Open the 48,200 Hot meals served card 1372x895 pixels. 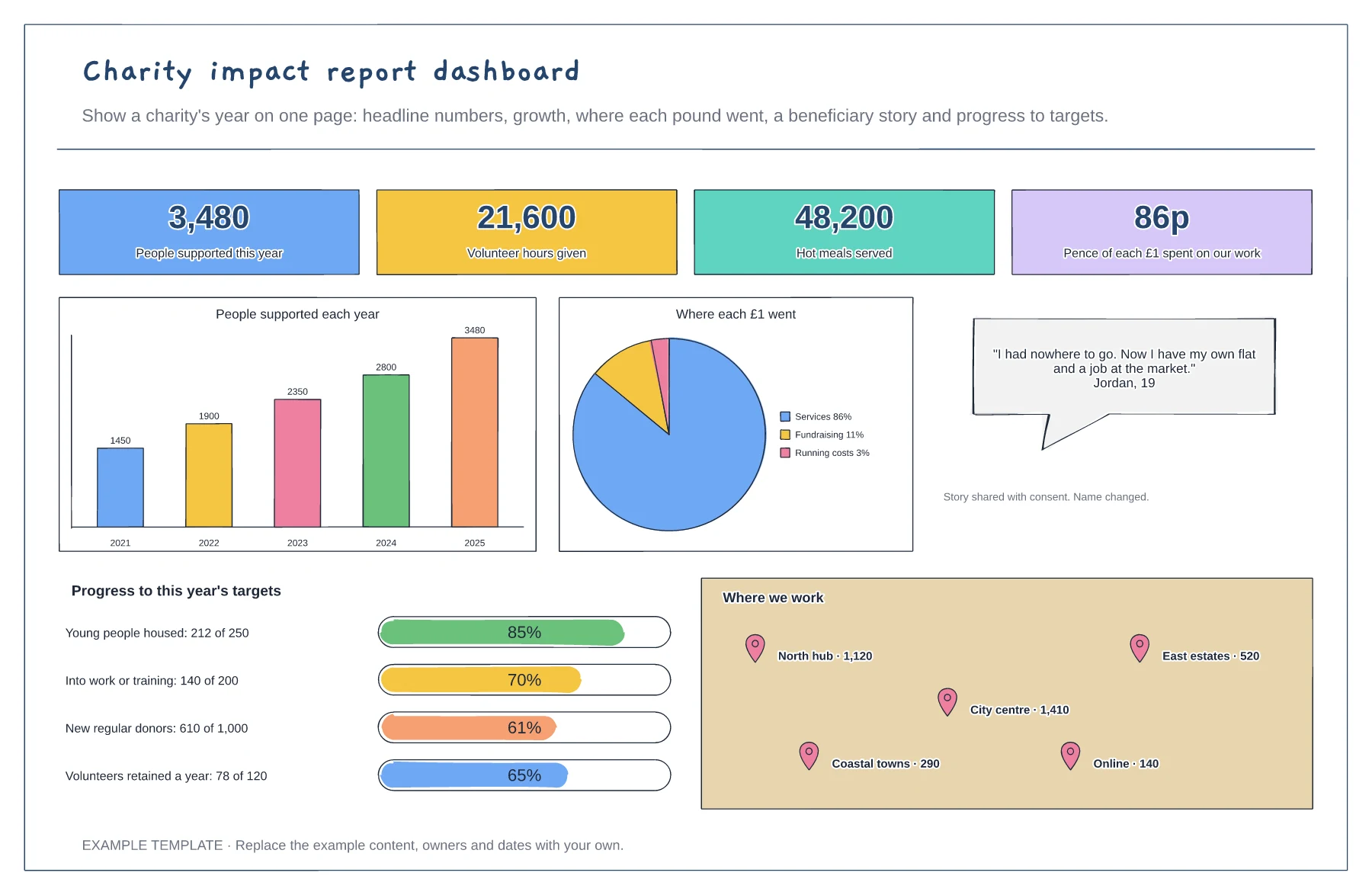click(x=845, y=232)
